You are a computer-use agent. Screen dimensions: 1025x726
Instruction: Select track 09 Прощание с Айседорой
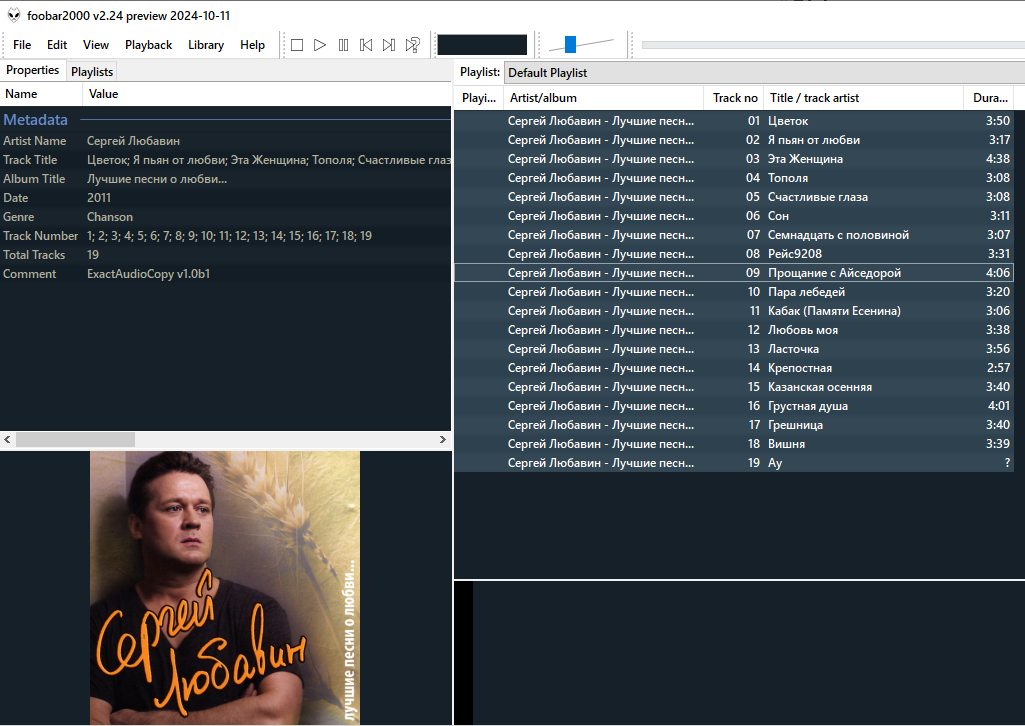[834, 273]
